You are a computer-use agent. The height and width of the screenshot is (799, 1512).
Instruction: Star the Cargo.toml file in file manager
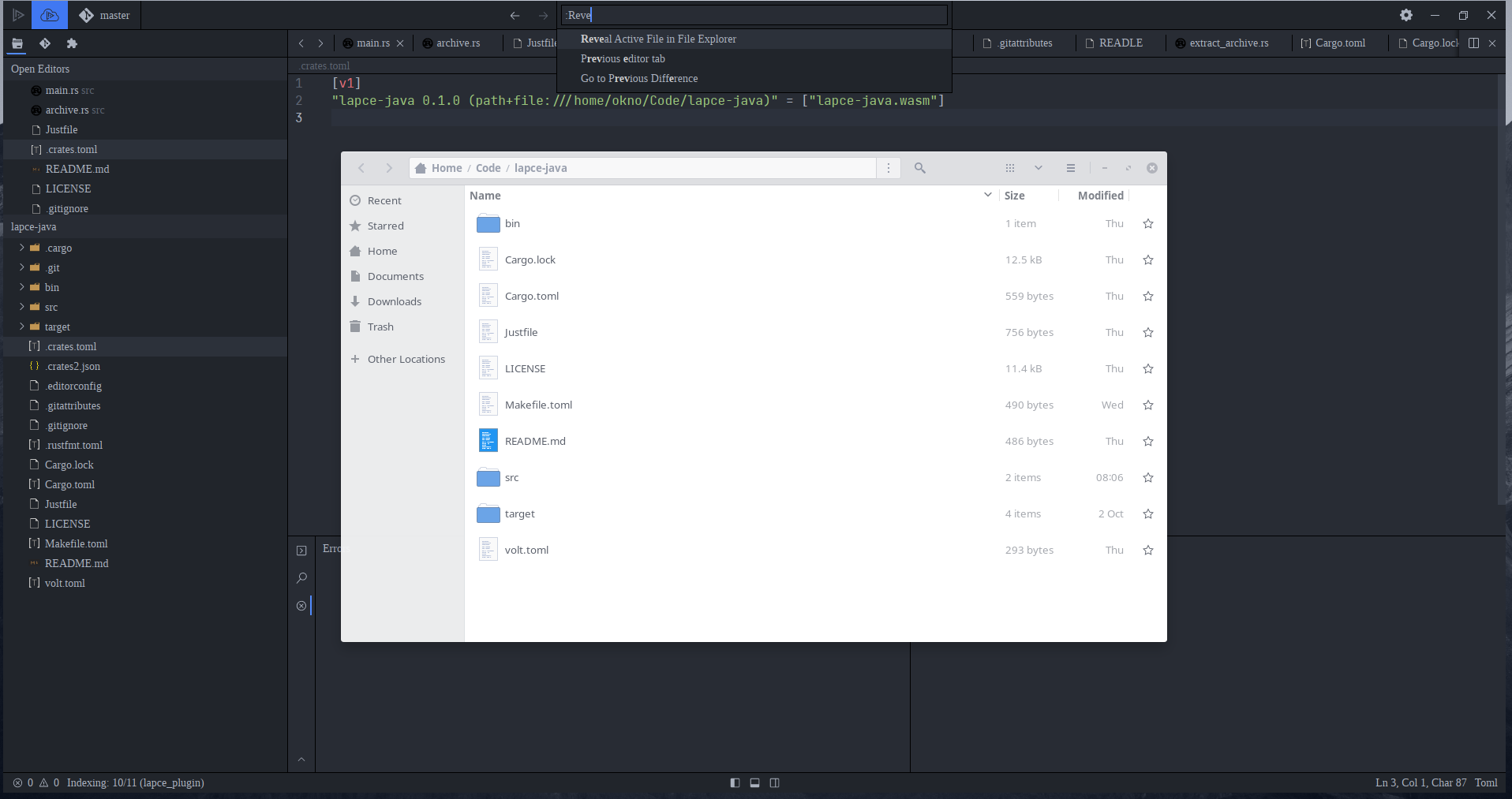tap(1148, 296)
